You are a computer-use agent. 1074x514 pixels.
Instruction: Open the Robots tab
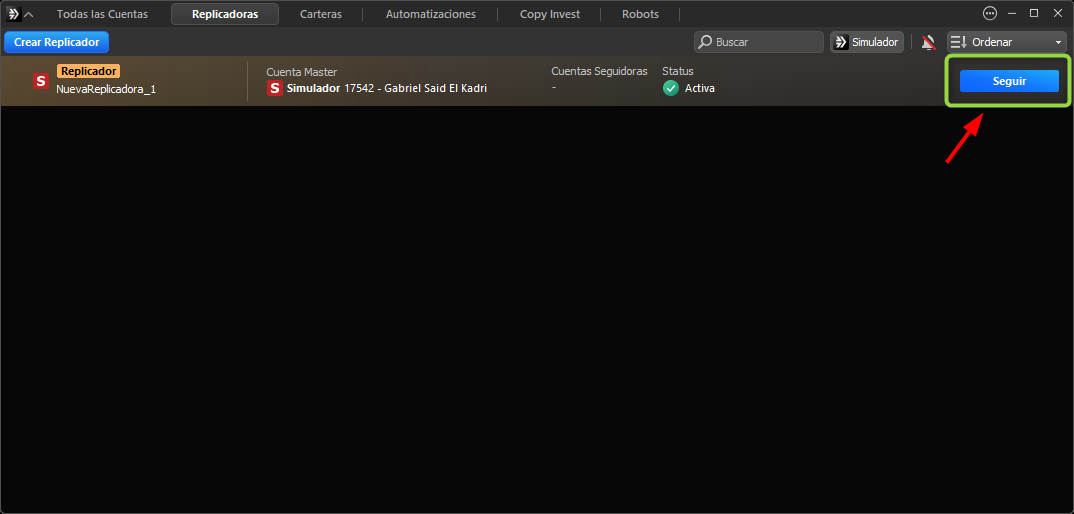click(x=640, y=14)
